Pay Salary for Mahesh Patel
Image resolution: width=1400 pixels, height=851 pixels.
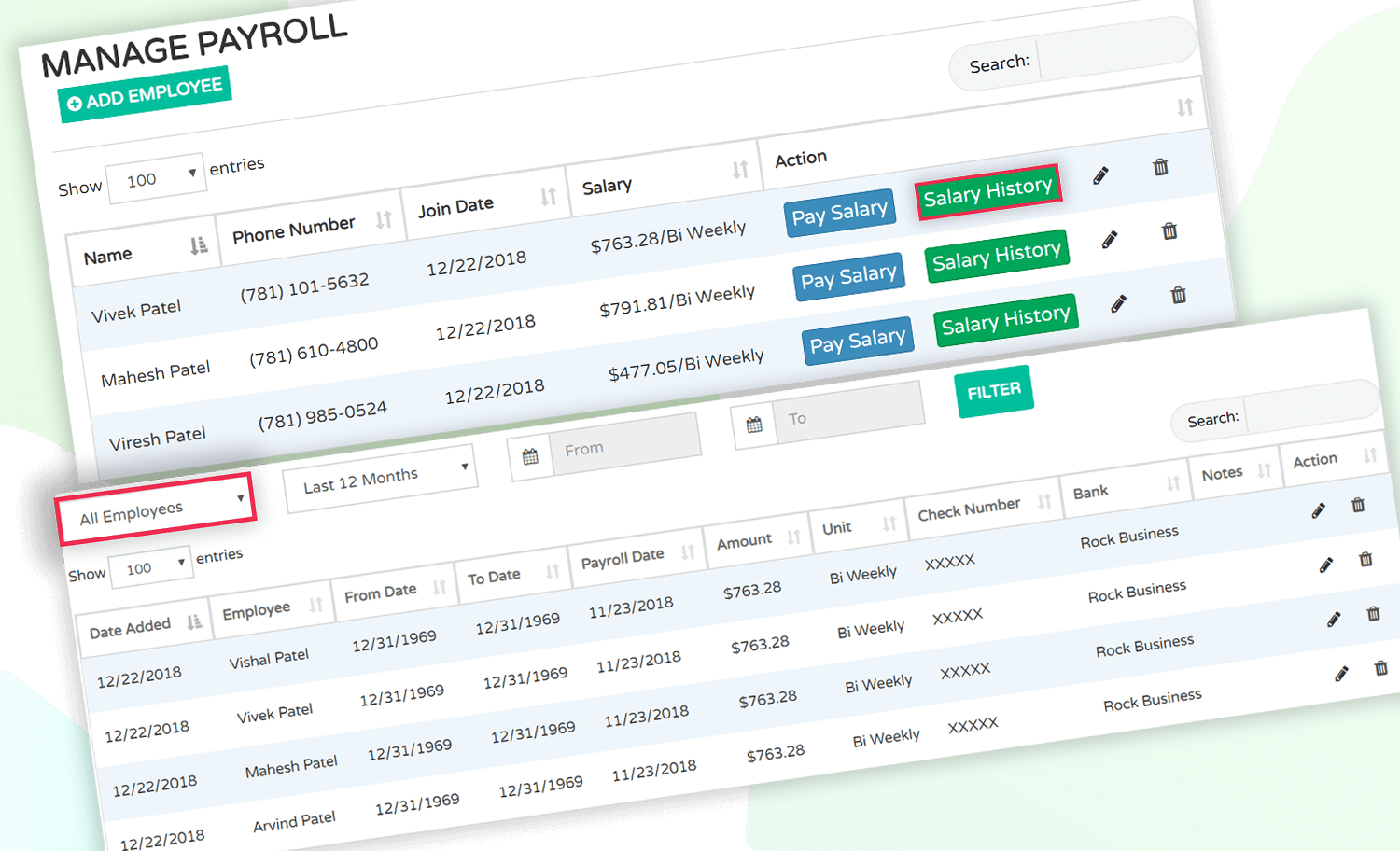(848, 277)
